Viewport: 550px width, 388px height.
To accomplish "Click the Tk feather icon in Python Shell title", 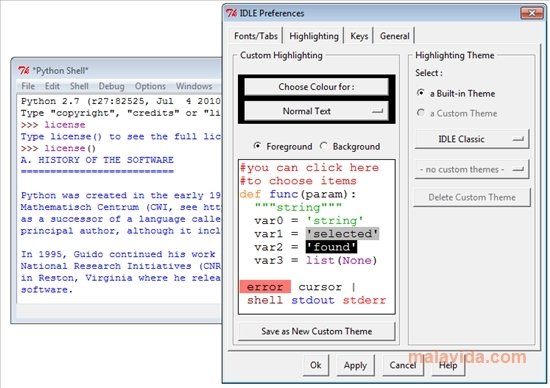I will tap(23, 71).
